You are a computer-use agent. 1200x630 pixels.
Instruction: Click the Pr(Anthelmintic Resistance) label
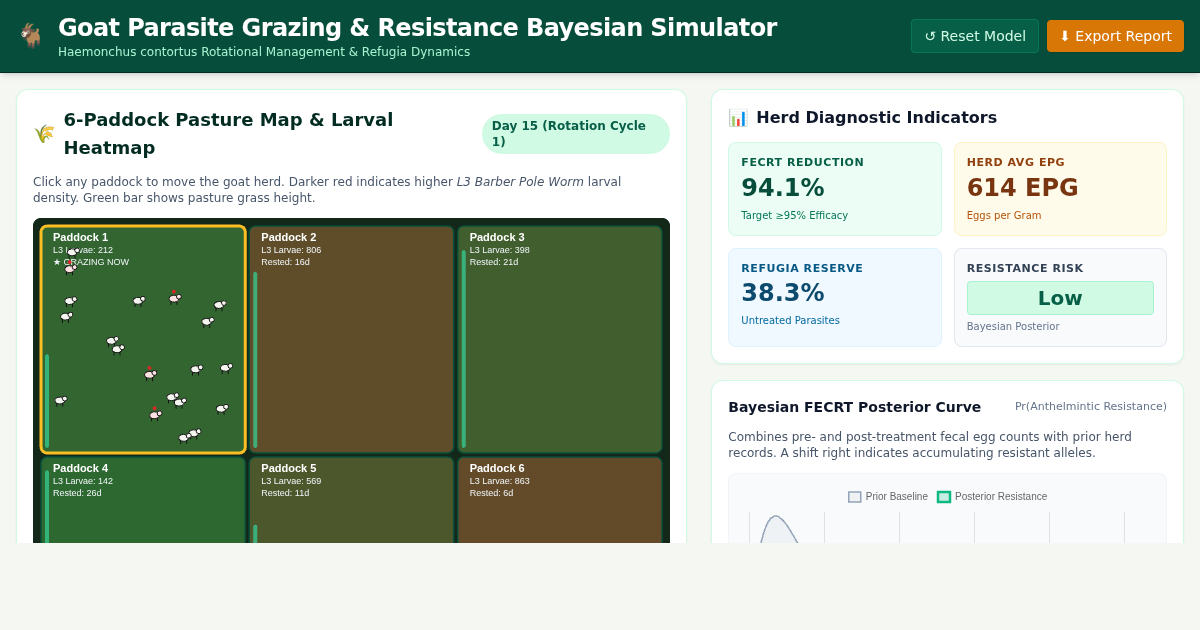[1091, 406]
